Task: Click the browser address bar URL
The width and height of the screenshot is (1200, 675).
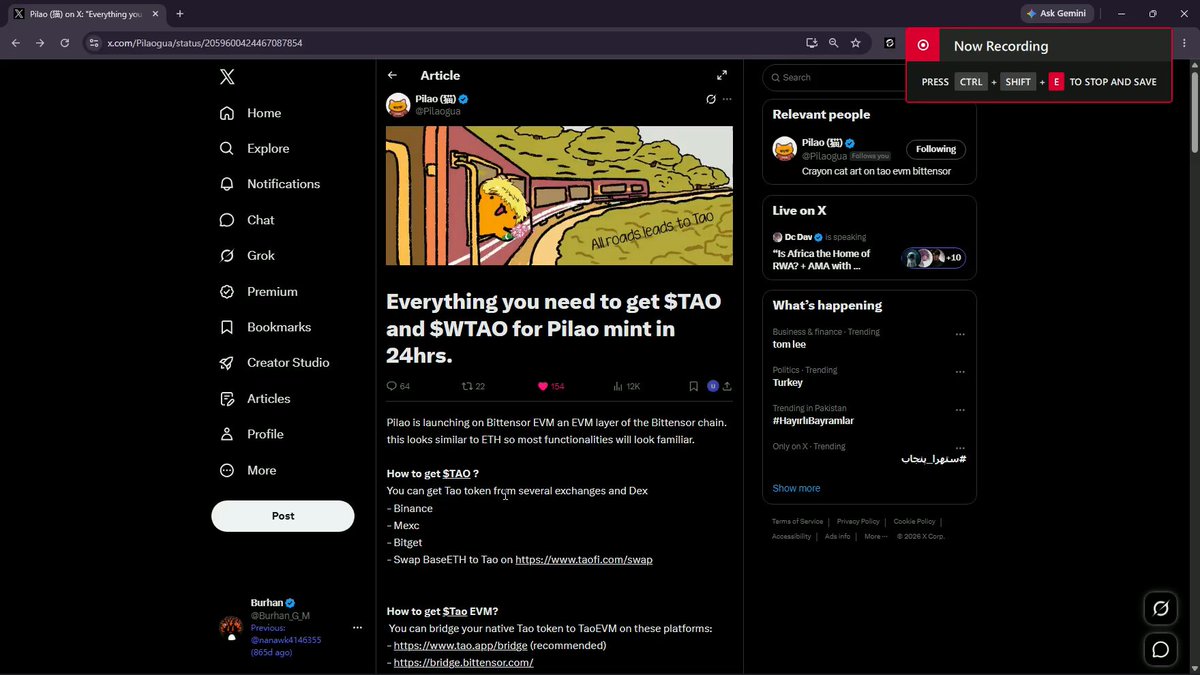Action: click(x=205, y=43)
